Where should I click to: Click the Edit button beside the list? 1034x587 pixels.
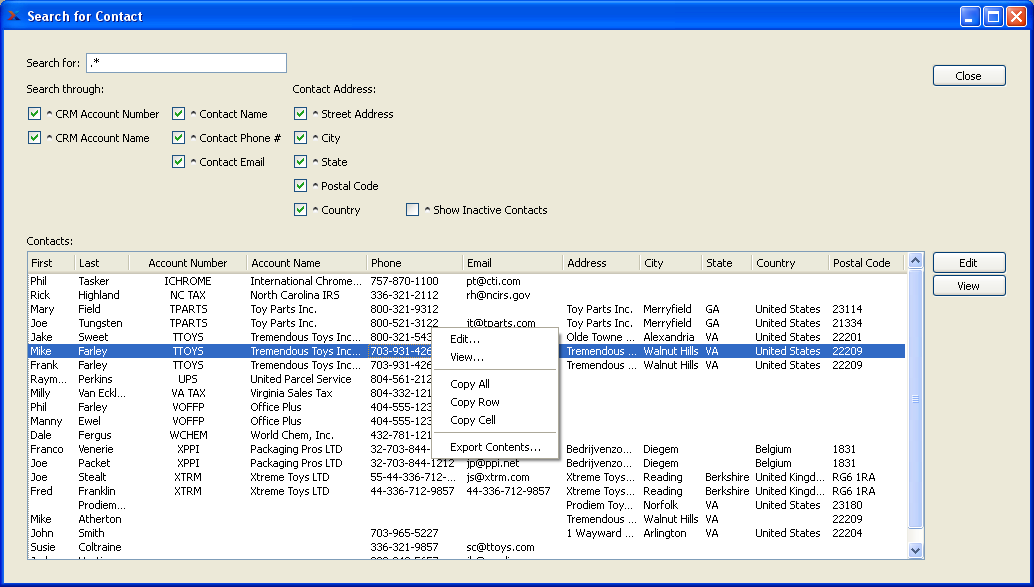pyautogui.click(x=968, y=263)
